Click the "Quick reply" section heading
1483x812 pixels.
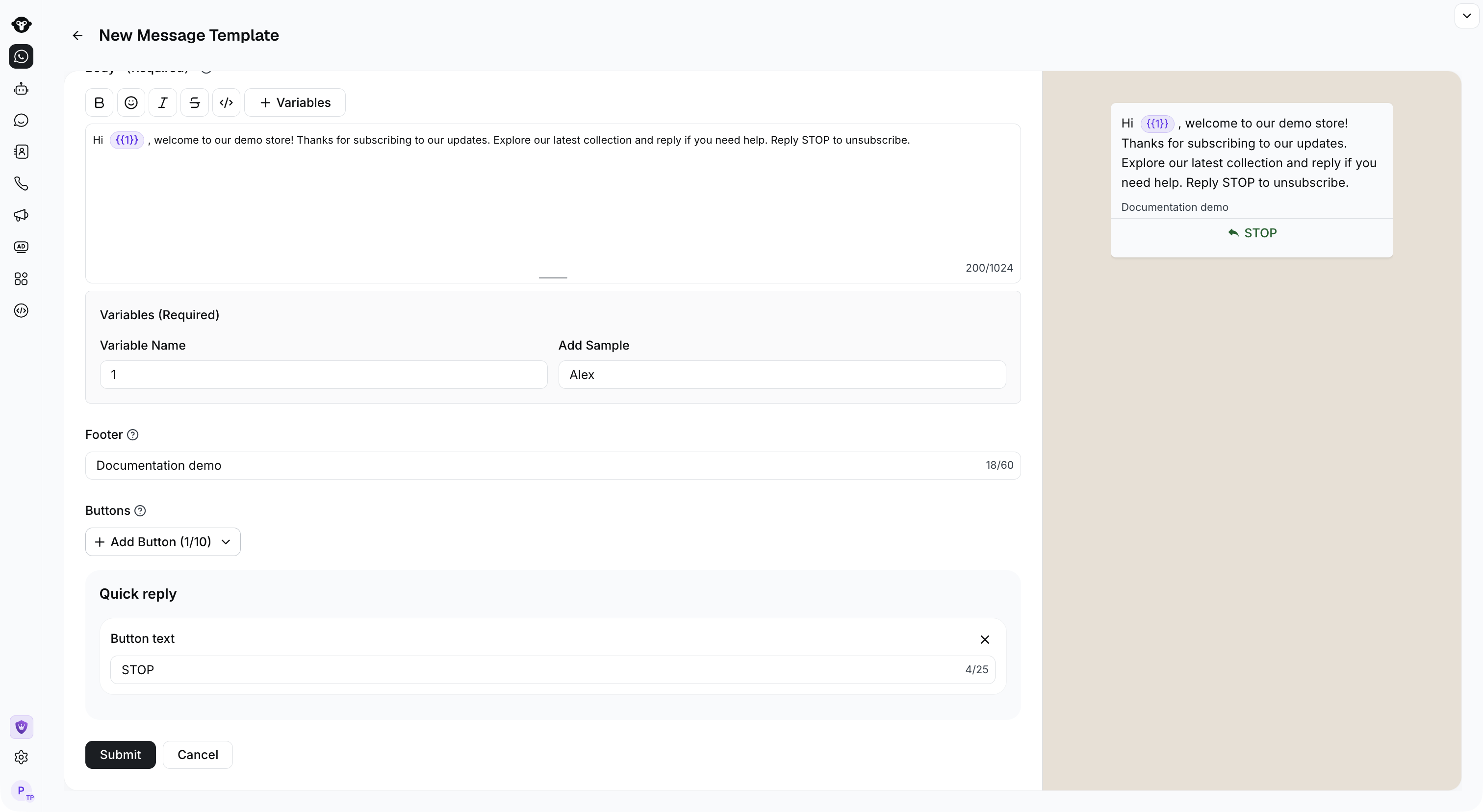[x=138, y=594]
